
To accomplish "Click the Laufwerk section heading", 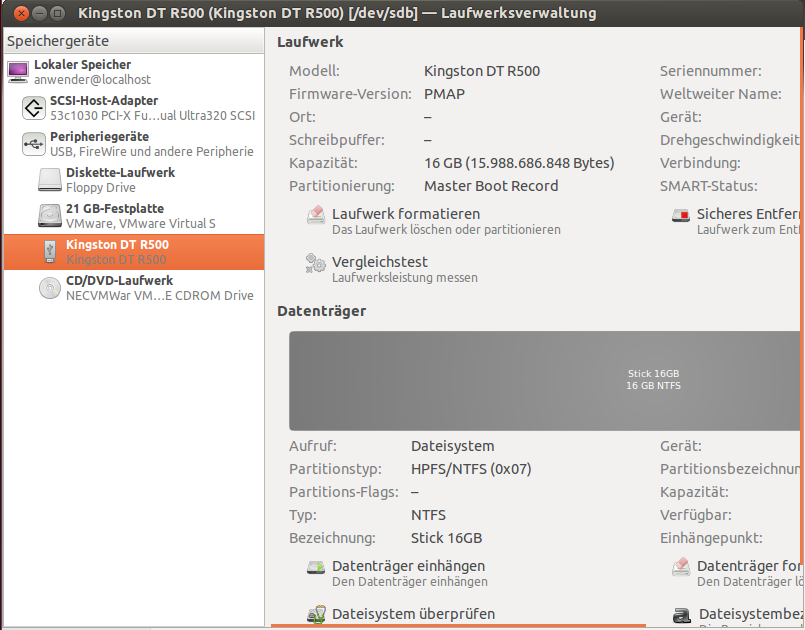I will click(x=310, y=42).
